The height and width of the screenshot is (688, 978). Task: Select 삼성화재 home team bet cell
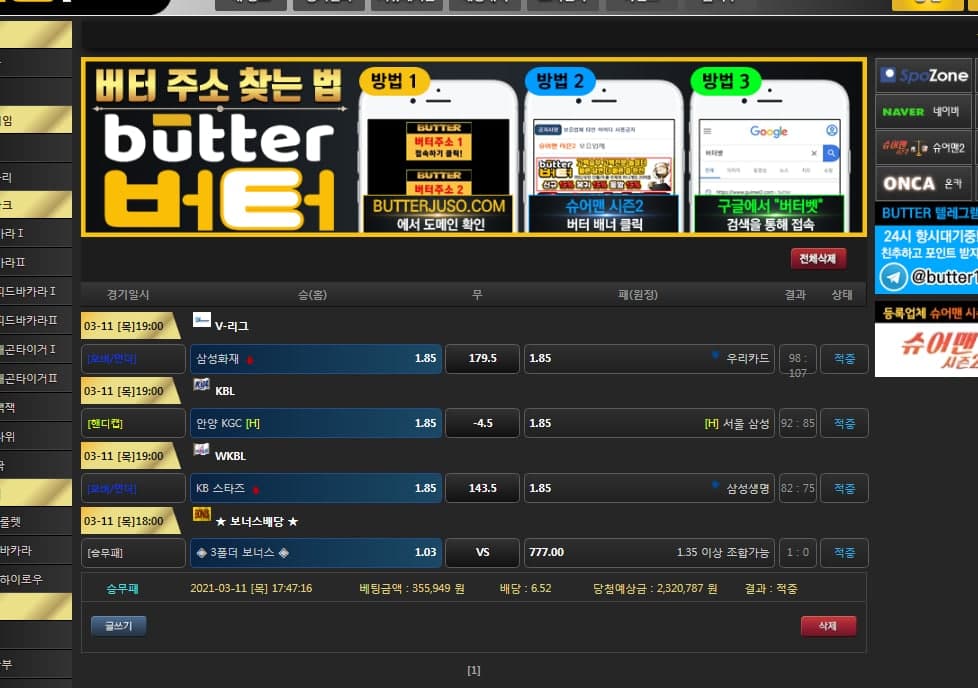pyautogui.click(x=315, y=359)
